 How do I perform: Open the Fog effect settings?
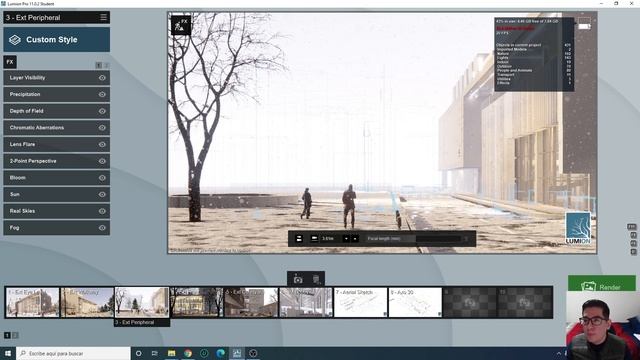pyautogui.click(x=57, y=228)
